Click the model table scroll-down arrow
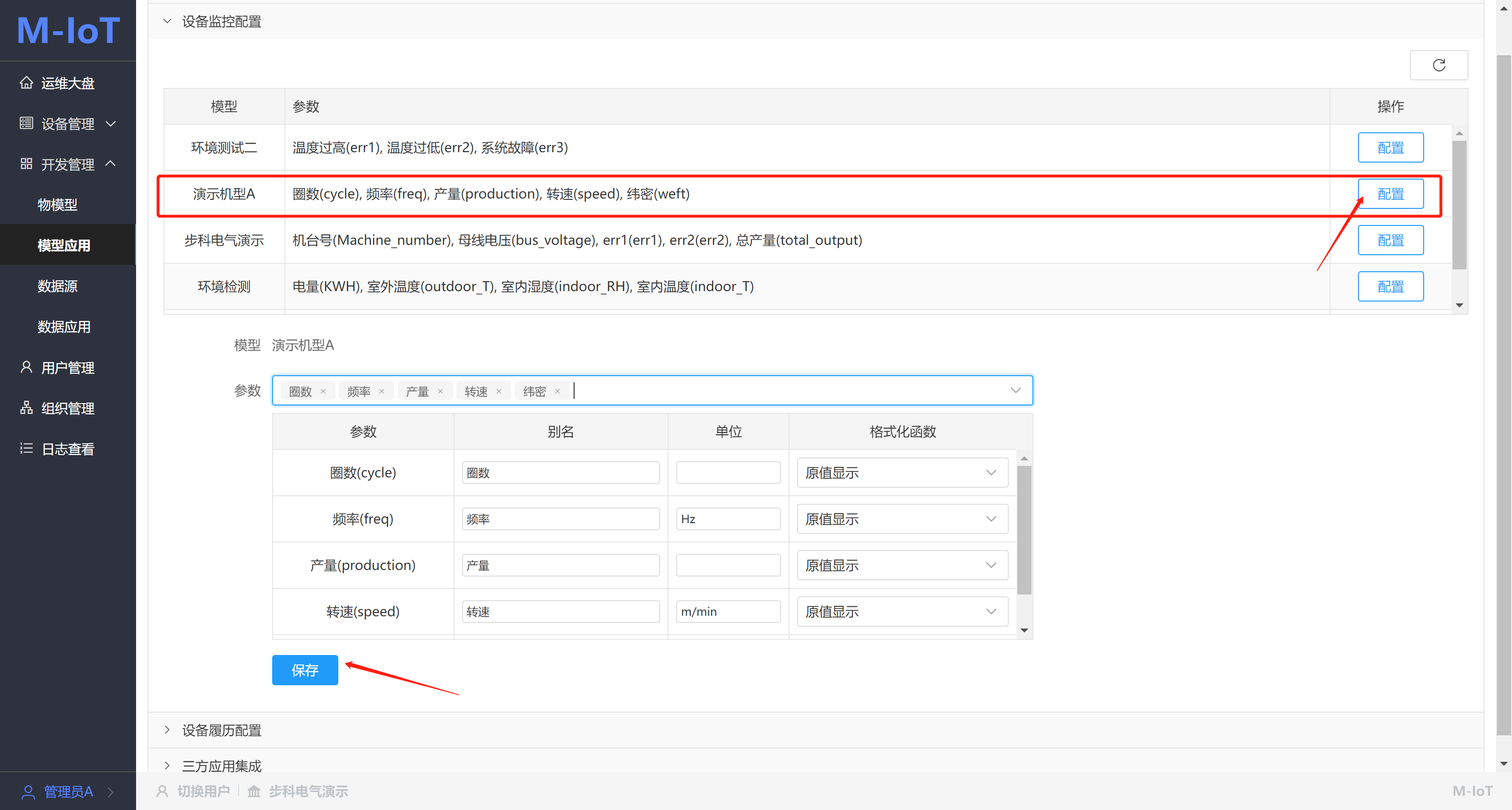This screenshot has width=1512, height=810. 1459,305
